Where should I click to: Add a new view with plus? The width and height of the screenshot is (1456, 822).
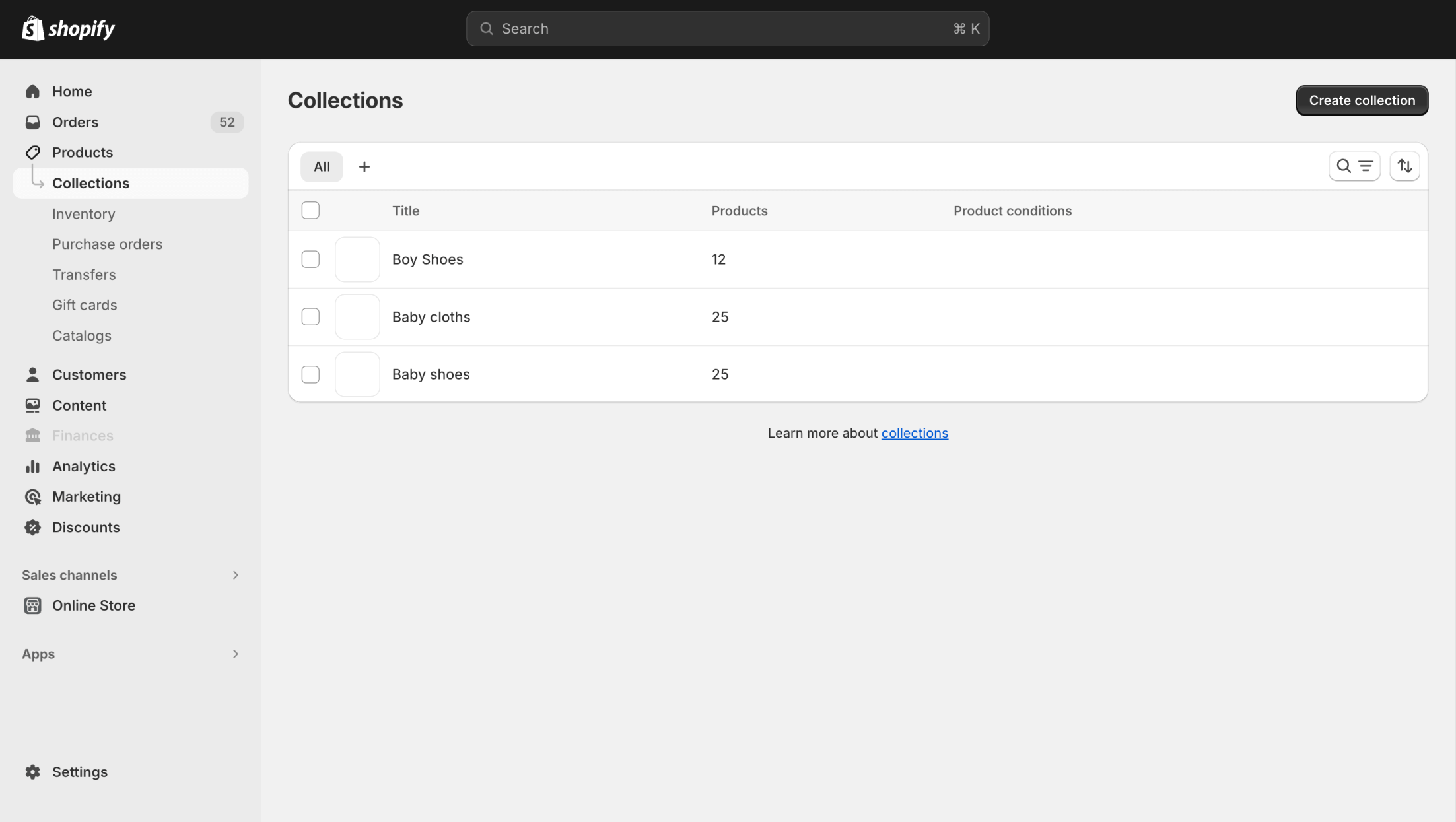(364, 167)
